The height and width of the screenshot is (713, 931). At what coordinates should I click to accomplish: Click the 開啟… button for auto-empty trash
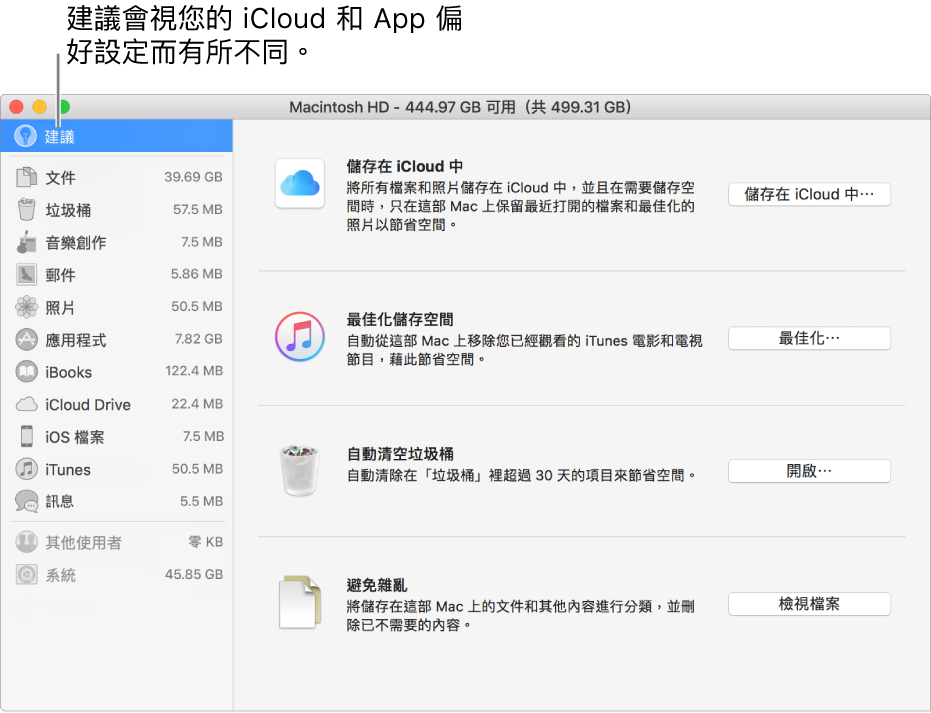coord(809,471)
